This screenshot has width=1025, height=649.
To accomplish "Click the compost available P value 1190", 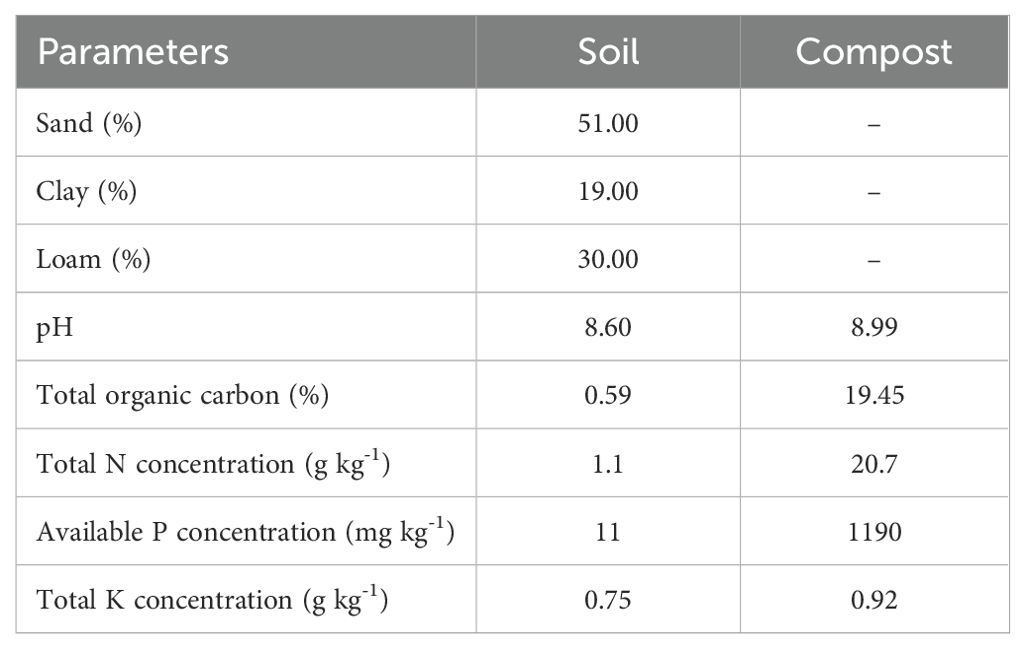I will coord(874,531).
